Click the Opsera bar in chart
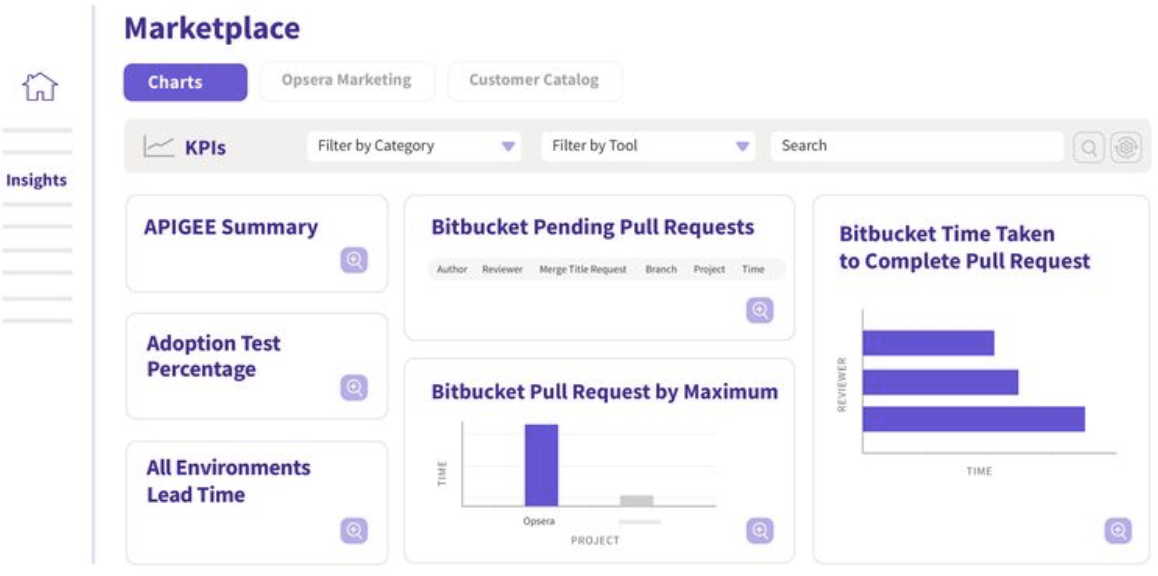 point(541,465)
